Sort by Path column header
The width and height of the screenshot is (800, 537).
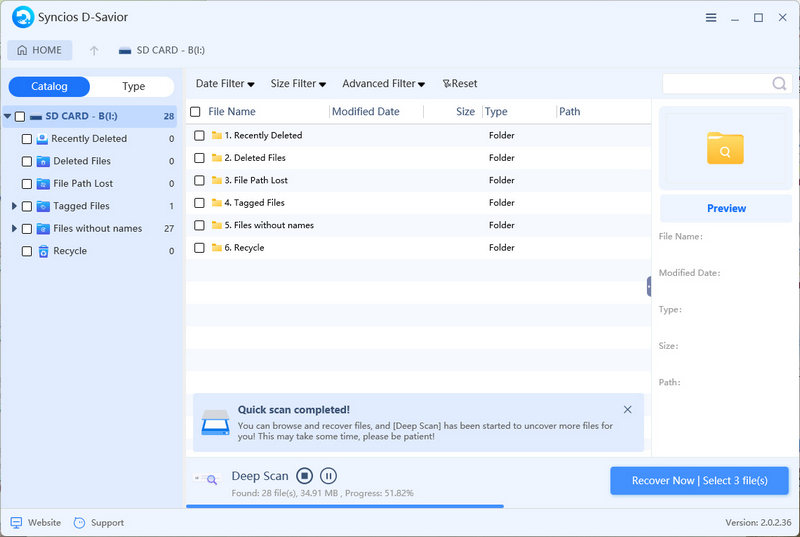coord(569,112)
